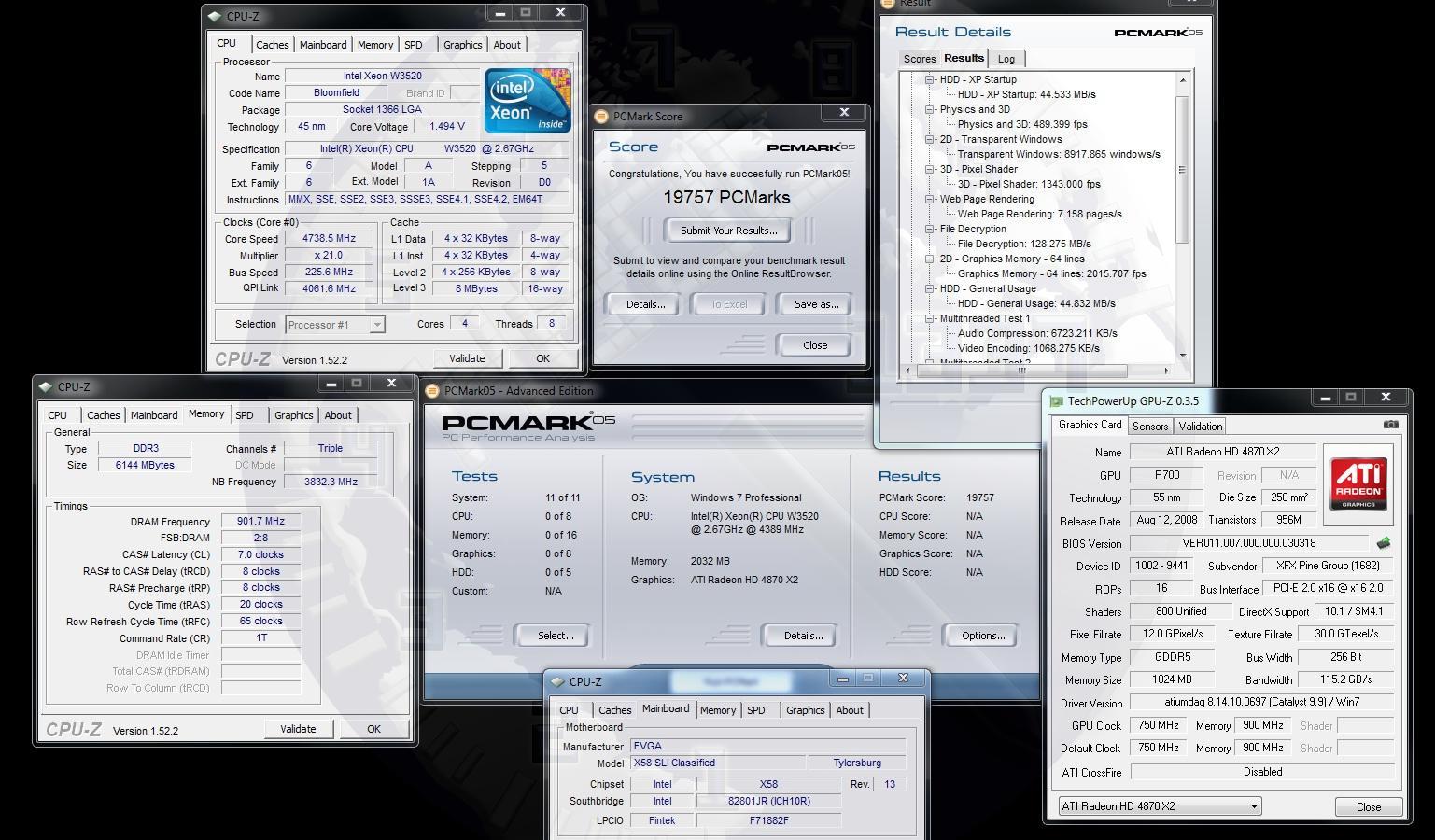This screenshot has width=1435, height=840.
Task: Open the Graphics tab in the CPU-Z Mainboard window
Action: click(806, 710)
